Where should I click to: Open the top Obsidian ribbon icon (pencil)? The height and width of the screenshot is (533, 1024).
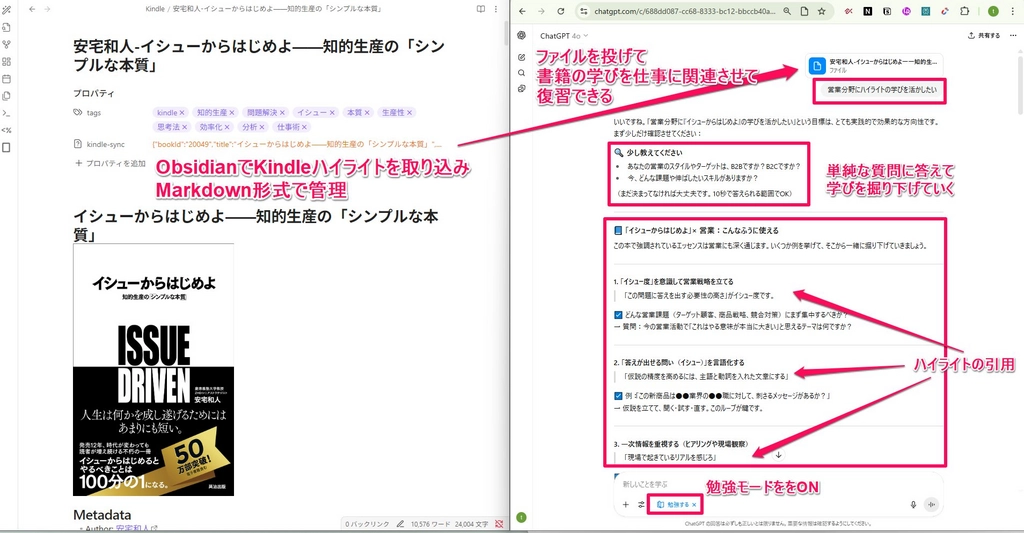[7, 11]
